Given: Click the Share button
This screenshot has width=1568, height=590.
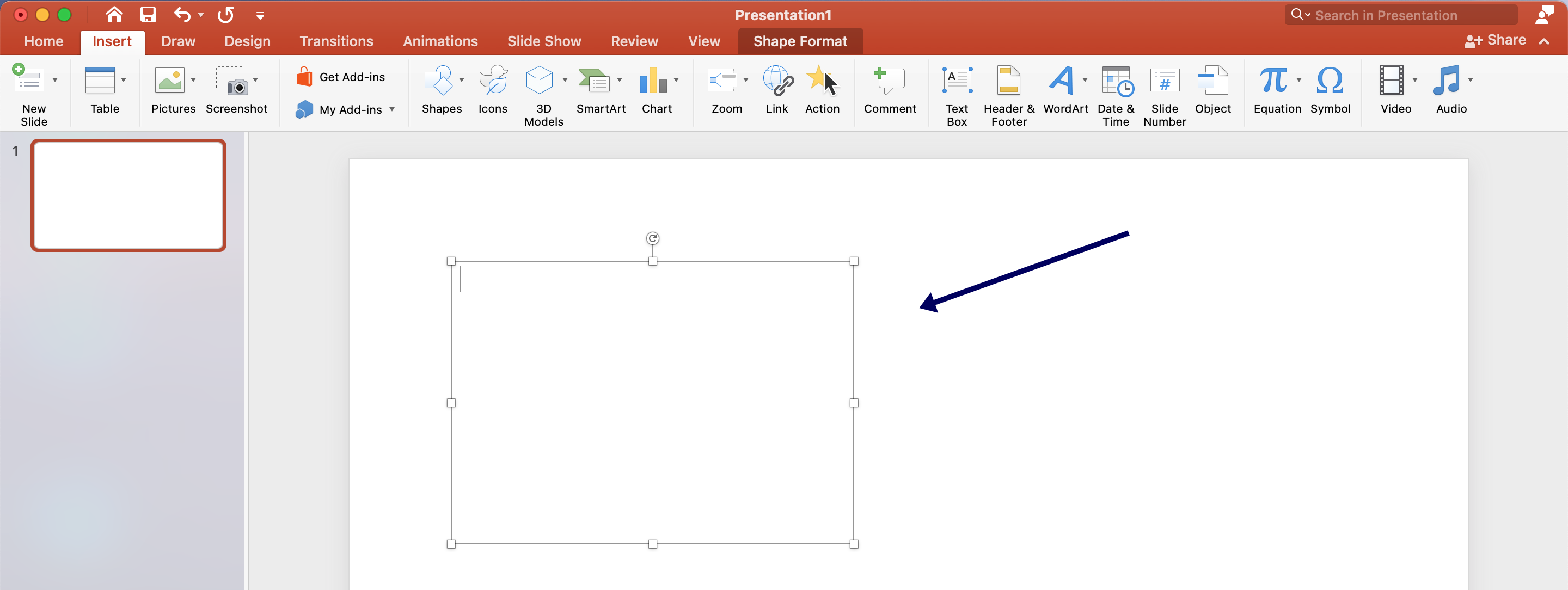Looking at the screenshot, I should 1495,41.
